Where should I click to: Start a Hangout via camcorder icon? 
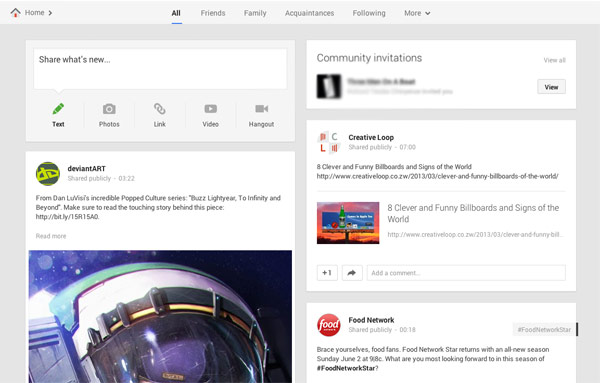coord(261,109)
